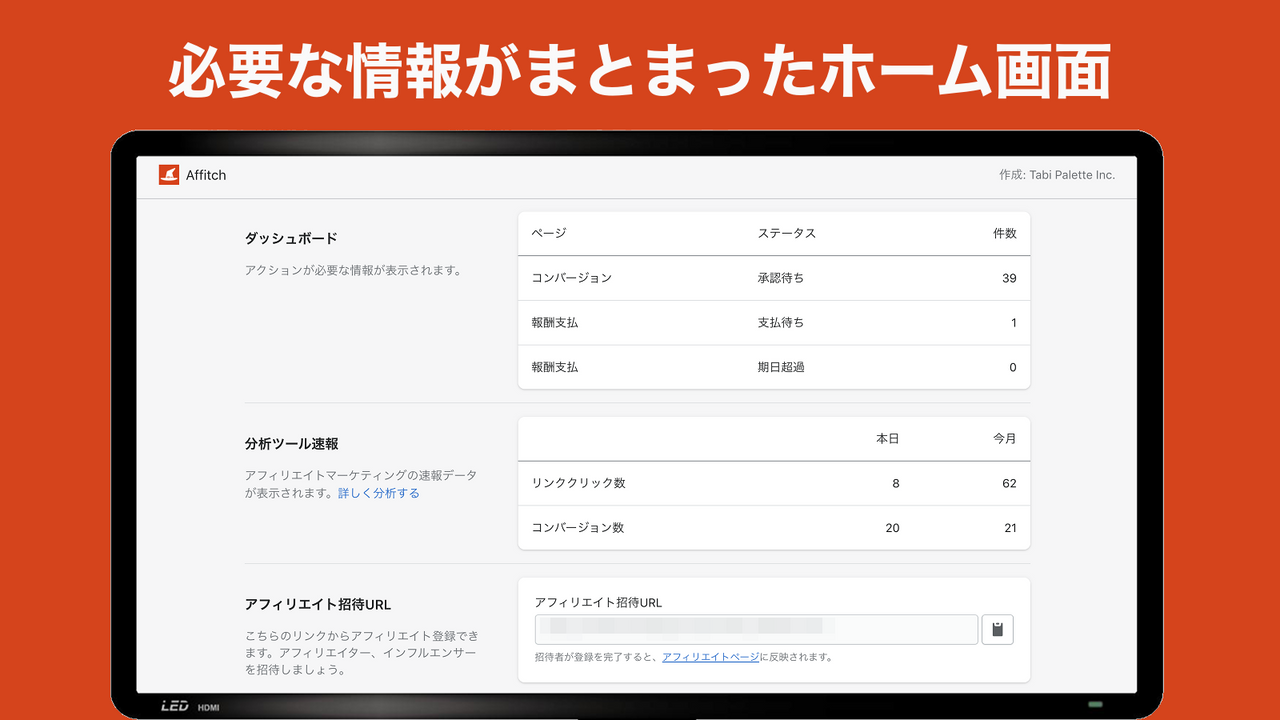
Task: Copy affiliate invite URL with clipboard button
Action: 997,630
